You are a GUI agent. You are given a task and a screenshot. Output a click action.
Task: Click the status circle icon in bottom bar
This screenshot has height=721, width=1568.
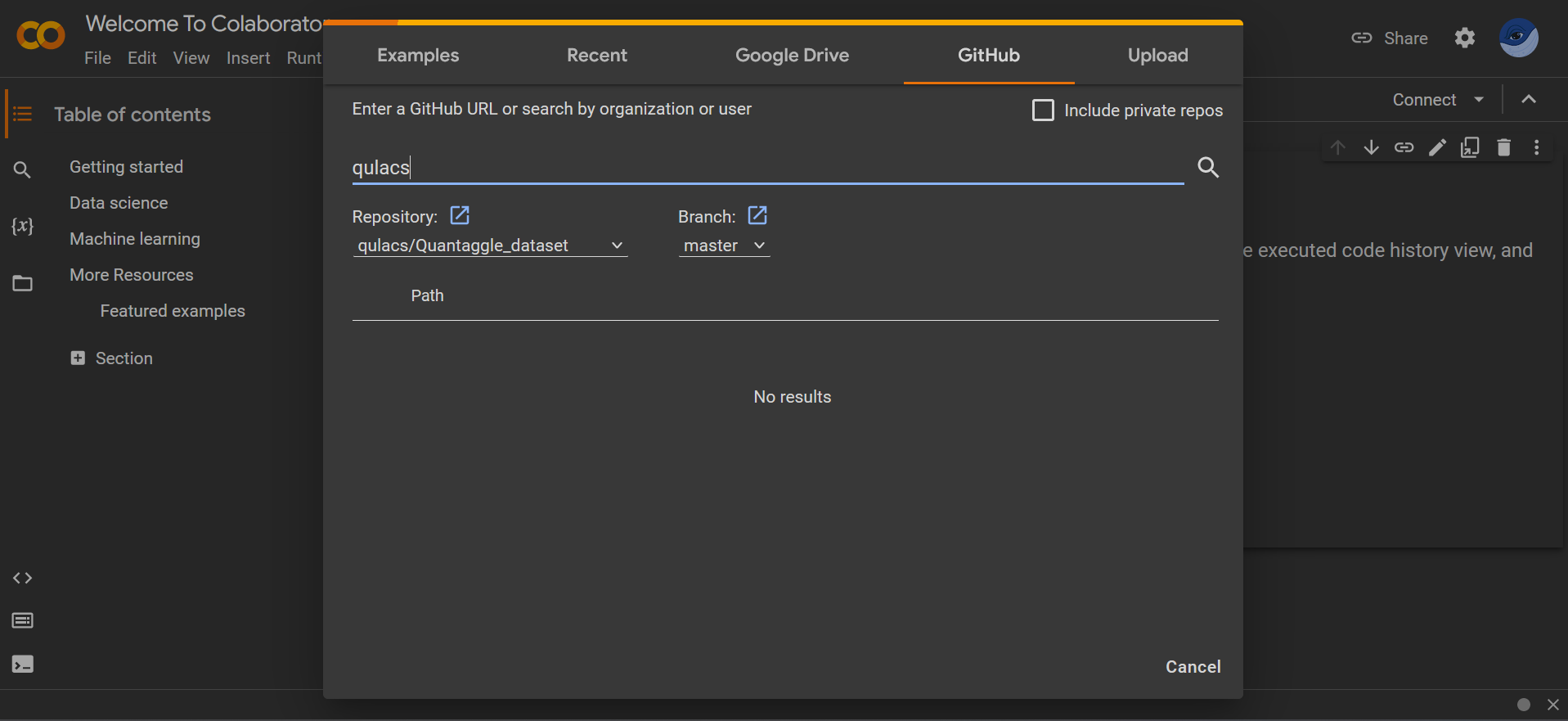pos(1524,705)
